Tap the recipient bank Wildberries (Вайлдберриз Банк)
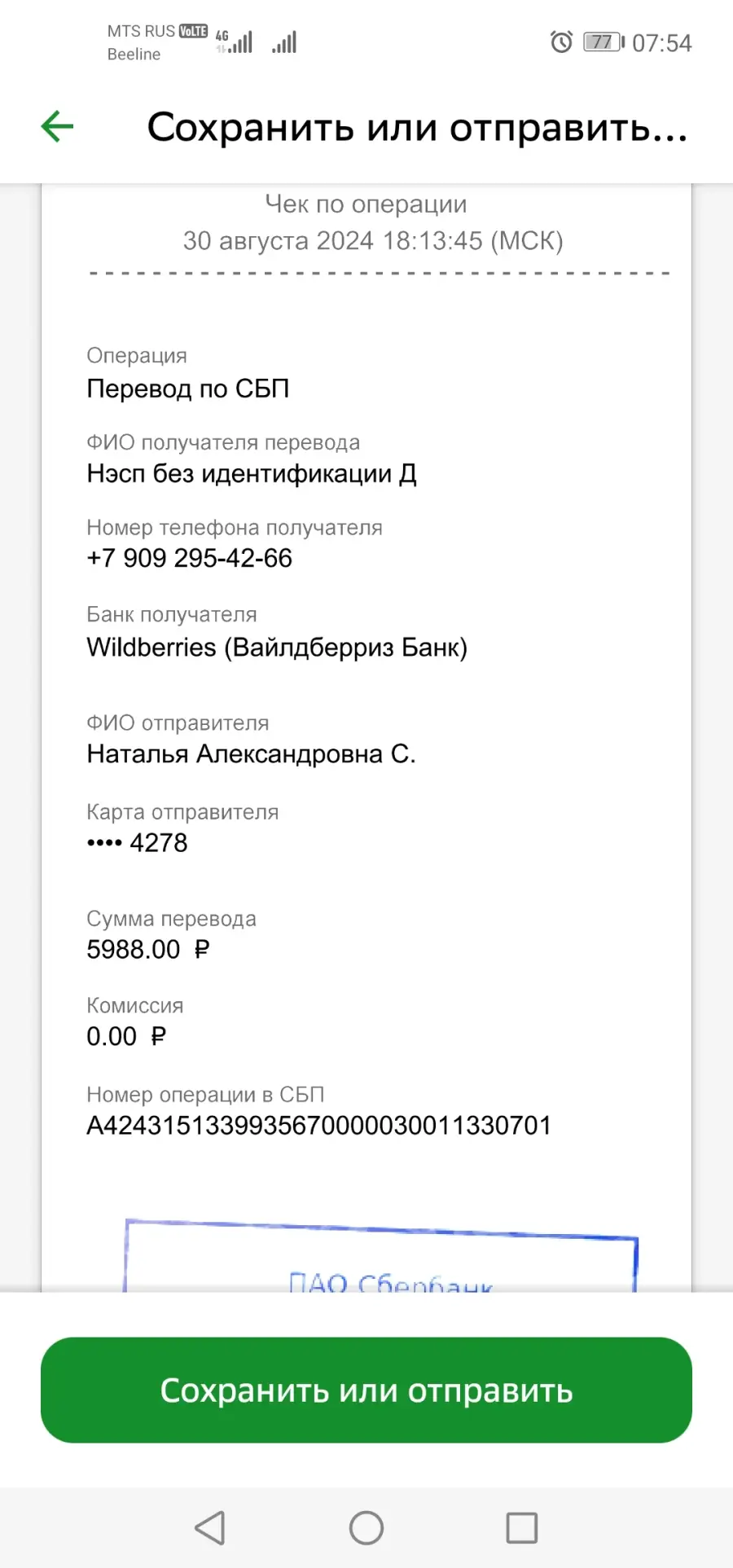733x1568 pixels. [277, 648]
